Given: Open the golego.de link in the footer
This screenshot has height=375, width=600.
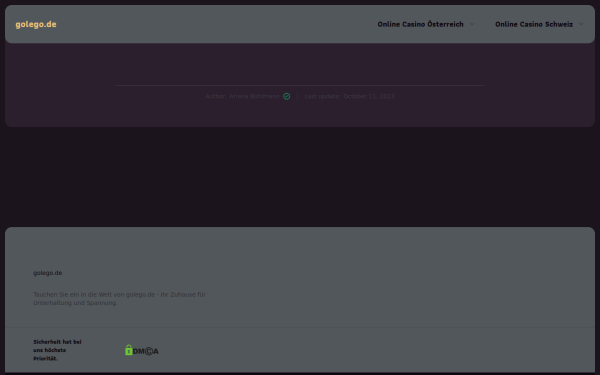Looking at the screenshot, I should [47, 273].
